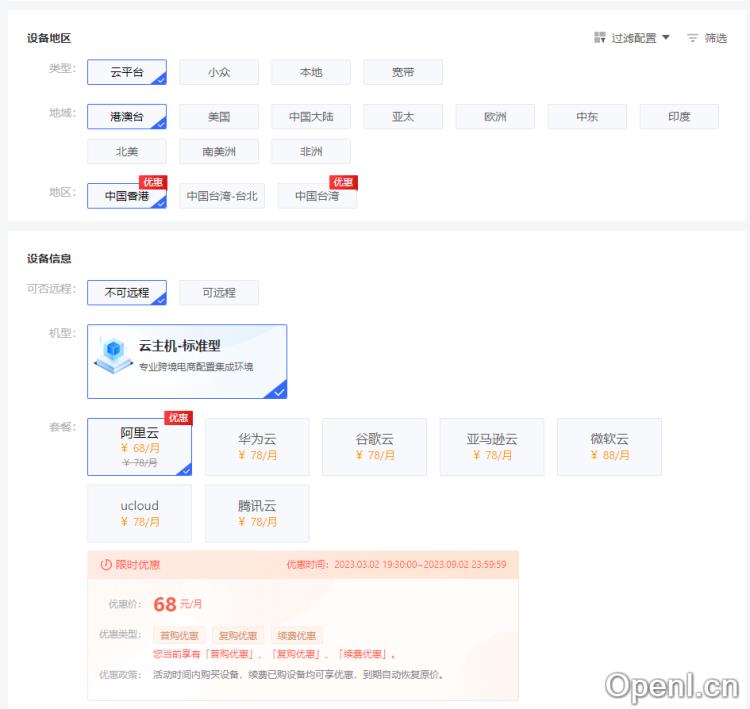Pick the 非洲 region

point(311,152)
